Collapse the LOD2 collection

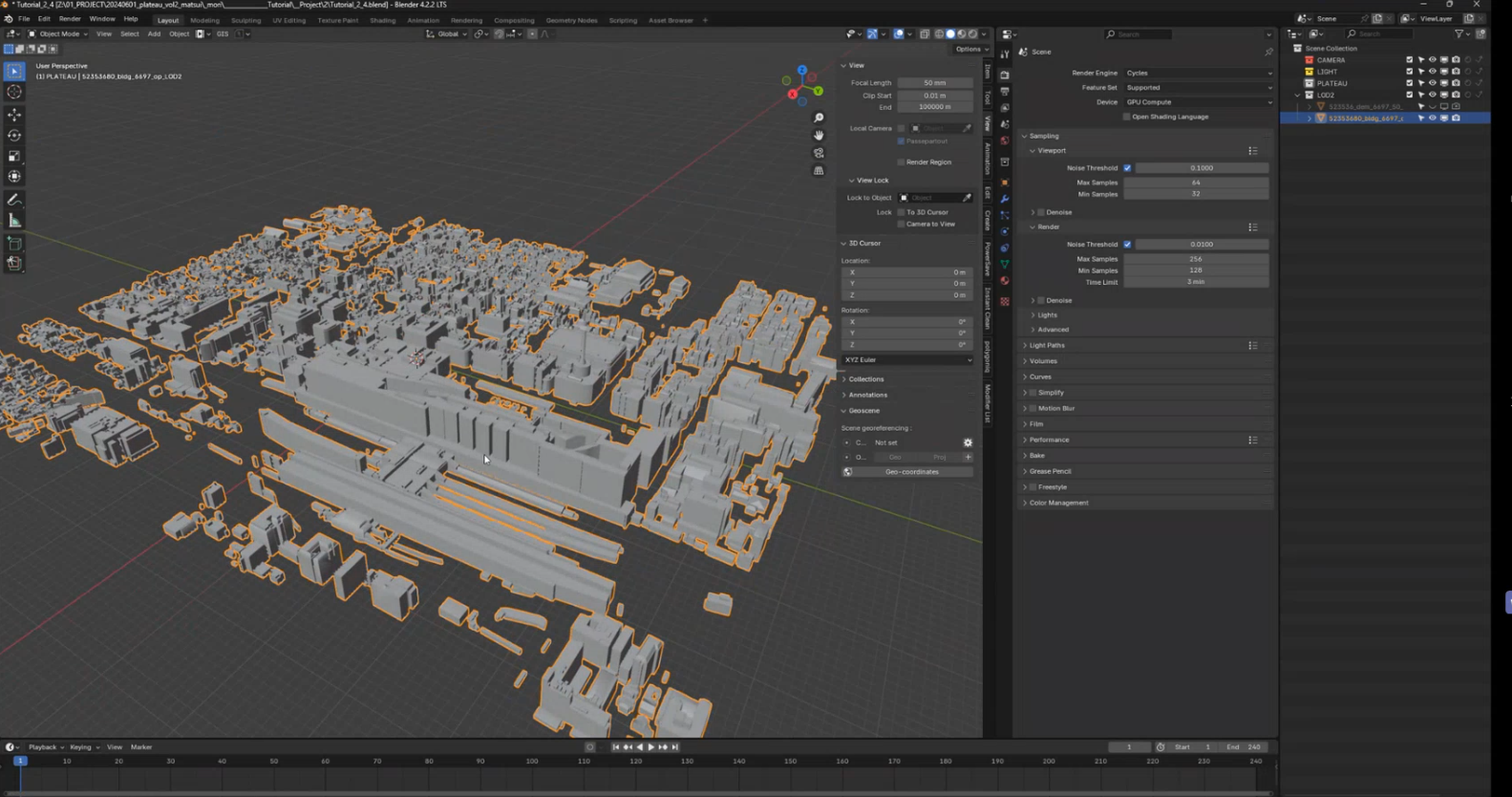(1298, 96)
